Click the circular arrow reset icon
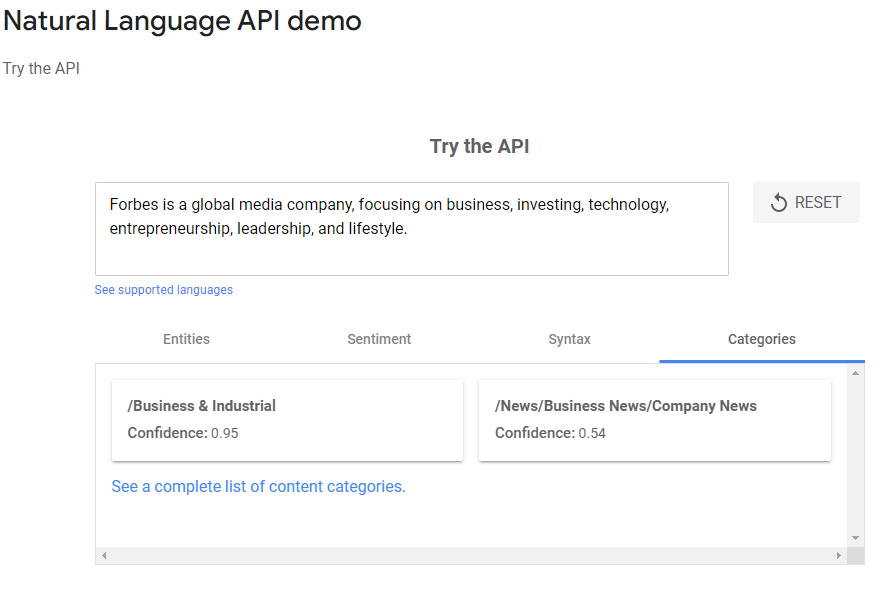 pos(779,203)
